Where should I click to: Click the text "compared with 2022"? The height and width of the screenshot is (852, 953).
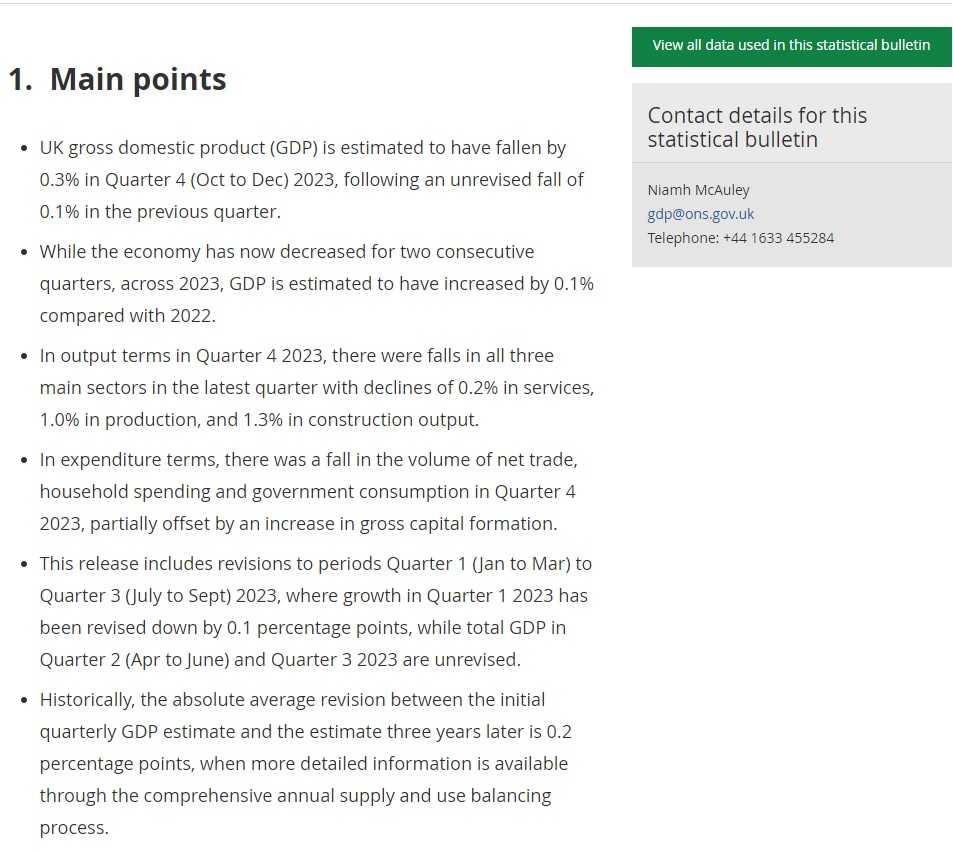coord(127,316)
